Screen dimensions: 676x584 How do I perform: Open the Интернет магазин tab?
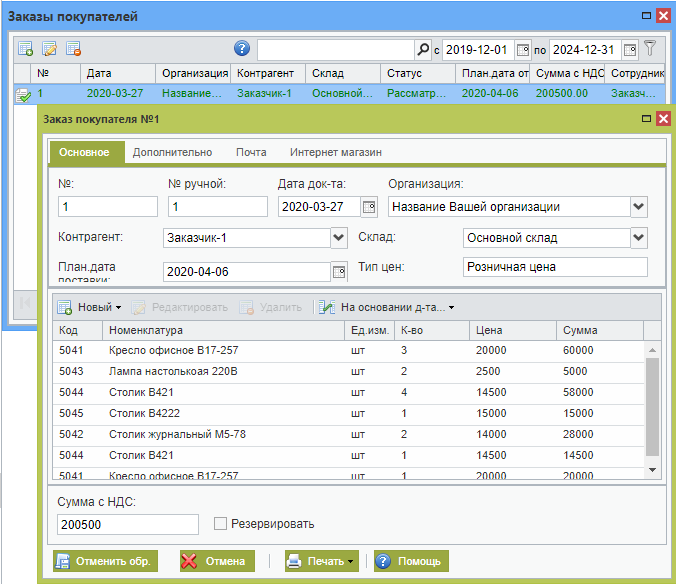[x=335, y=152]
